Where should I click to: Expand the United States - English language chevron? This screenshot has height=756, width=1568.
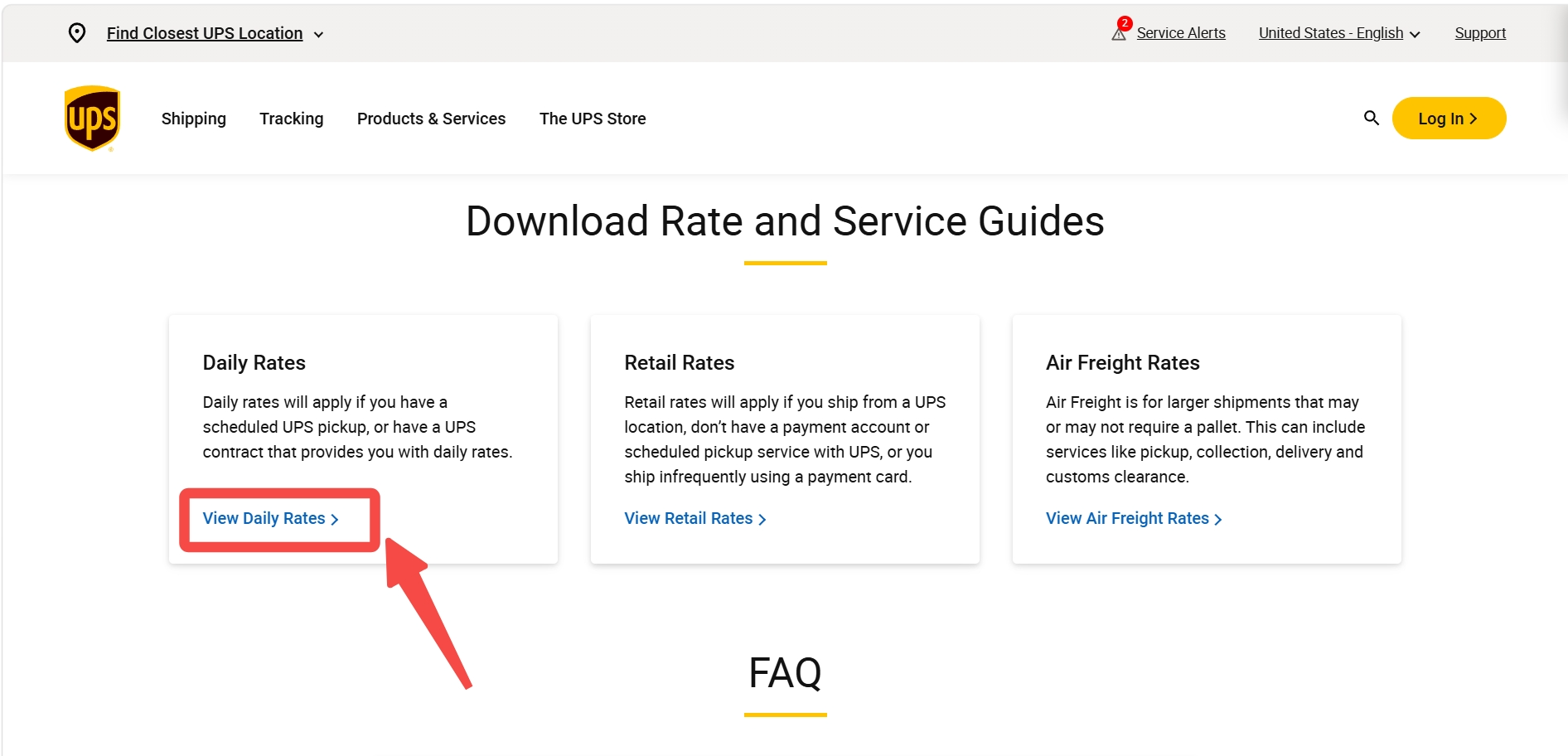coord(1415,35)
